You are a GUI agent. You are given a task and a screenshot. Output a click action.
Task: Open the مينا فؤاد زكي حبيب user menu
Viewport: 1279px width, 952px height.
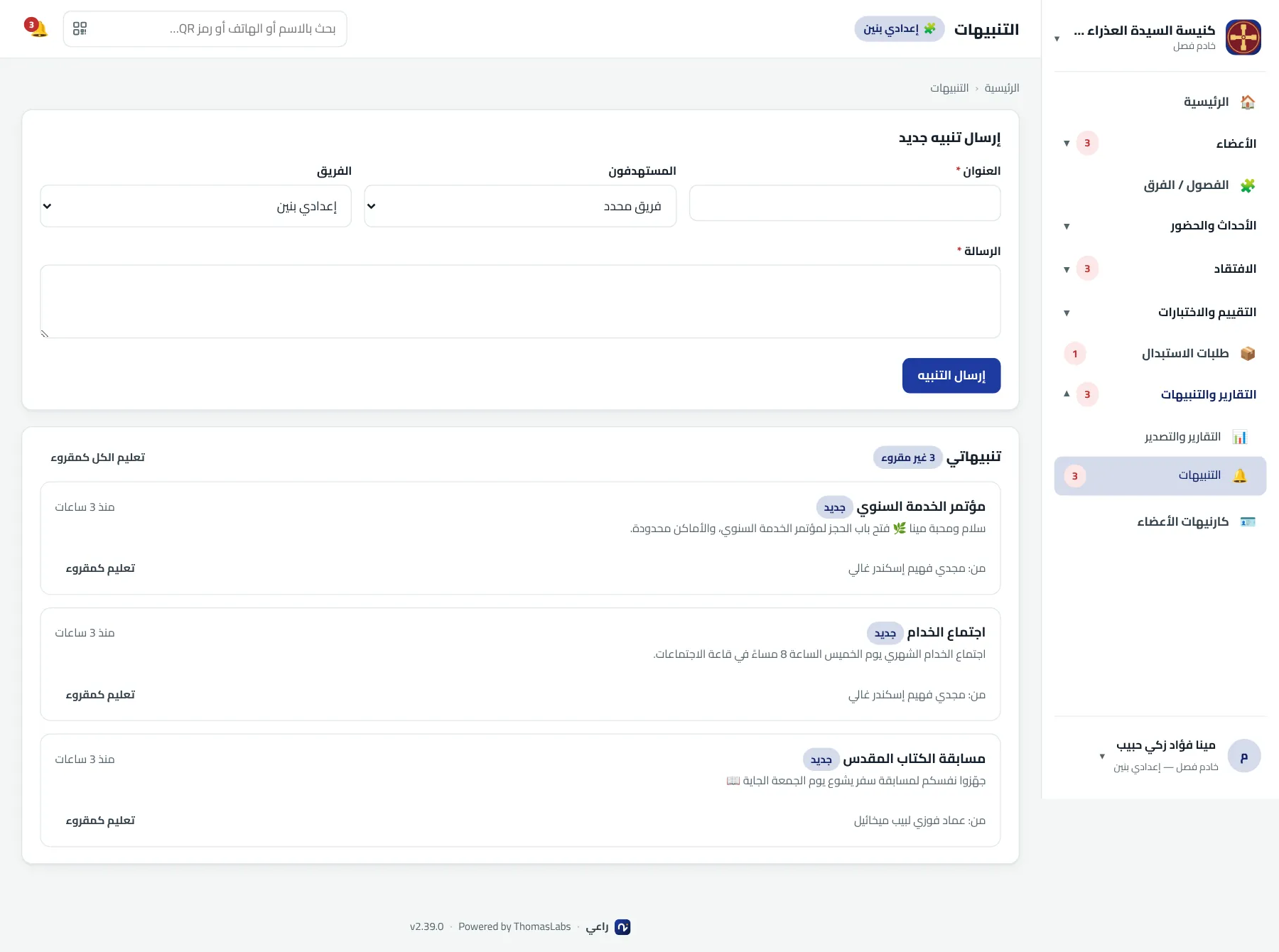pos(1160,756)
